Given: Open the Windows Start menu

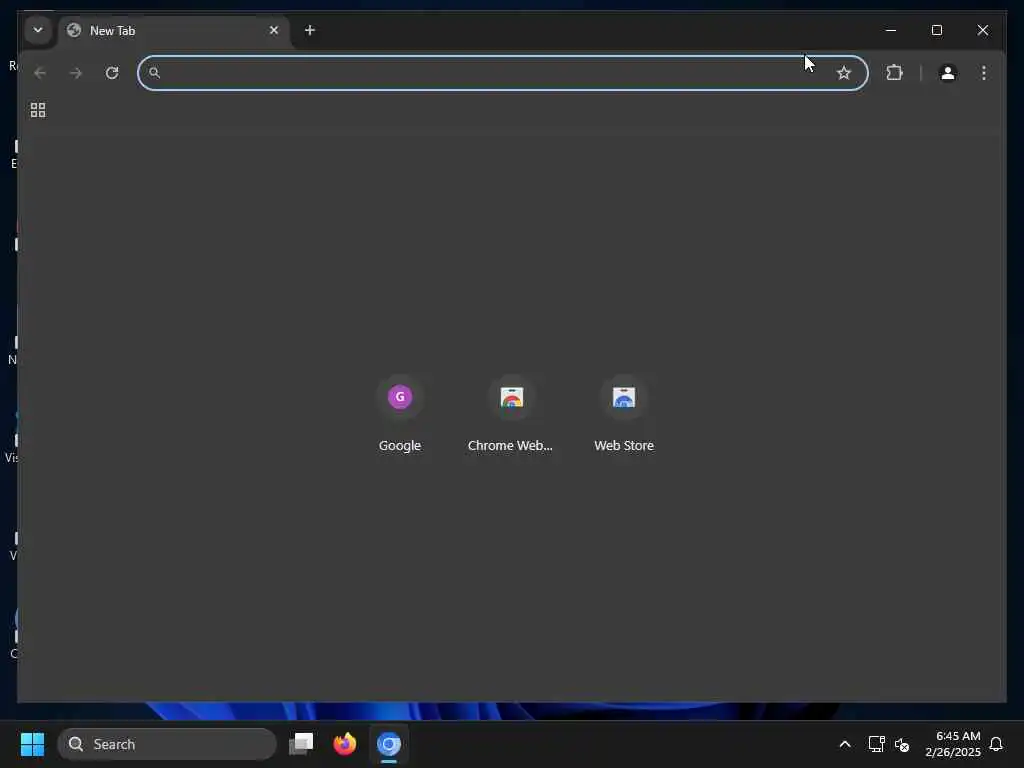Looking at the screenshot, I should tap(32, 744).
